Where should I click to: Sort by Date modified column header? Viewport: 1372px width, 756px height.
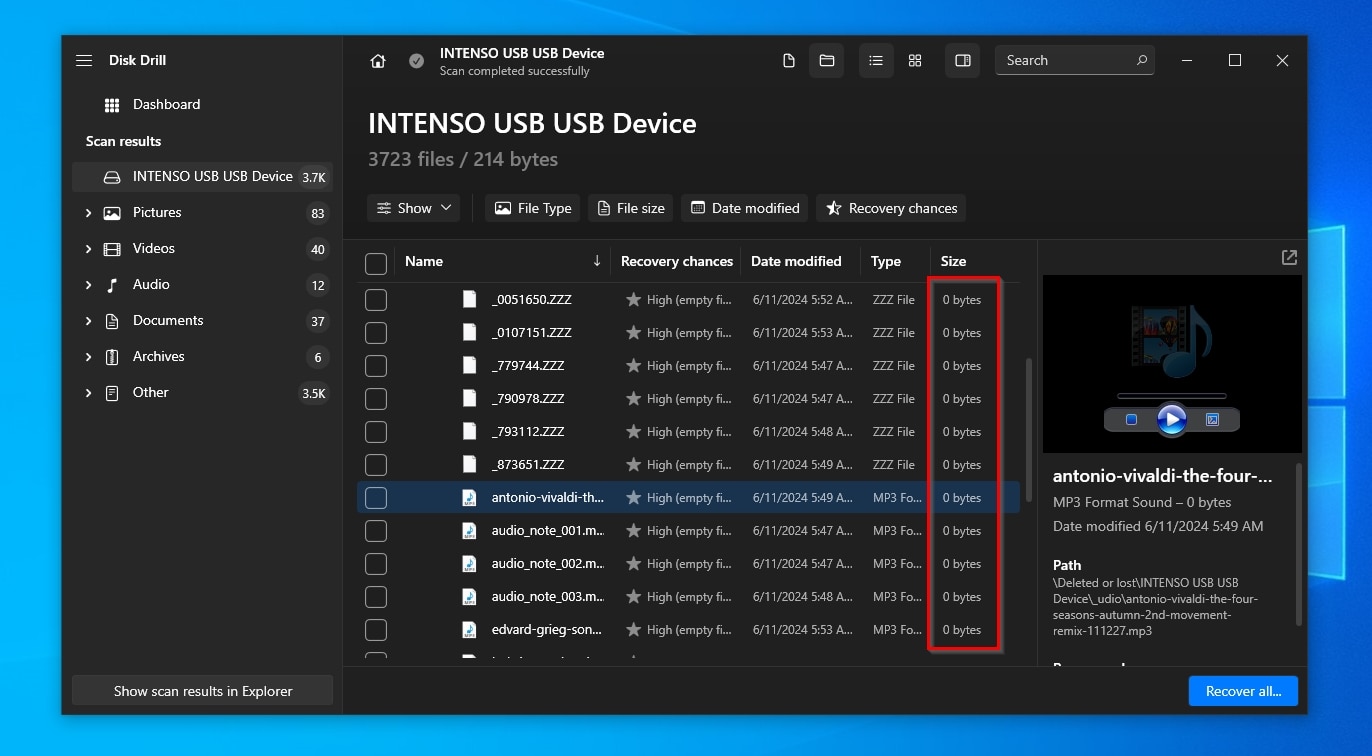(796, 261)
